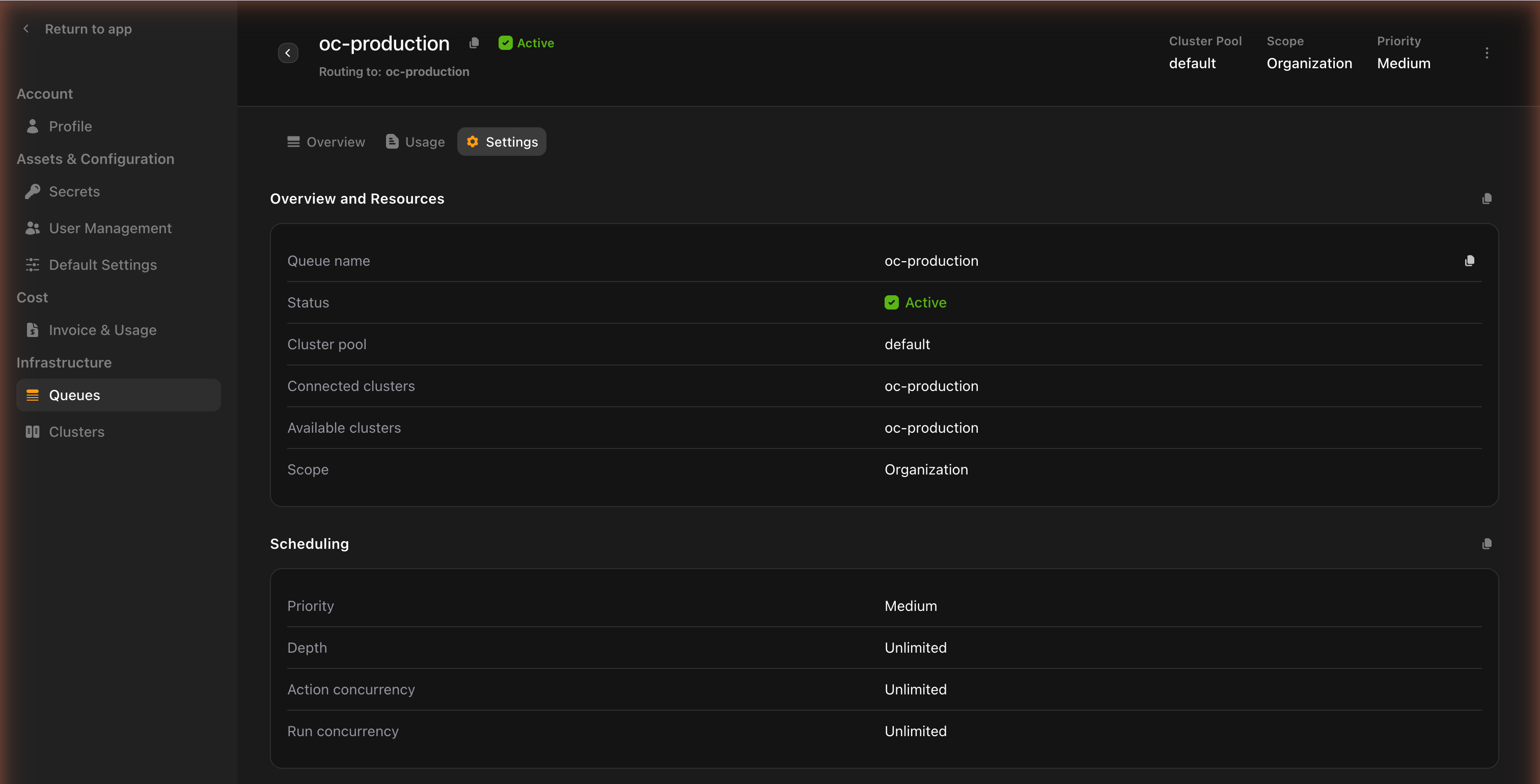The height and width of the screenshot is (784, 1540).
Task: Click the green check icon in Status row
Action: 891,302
